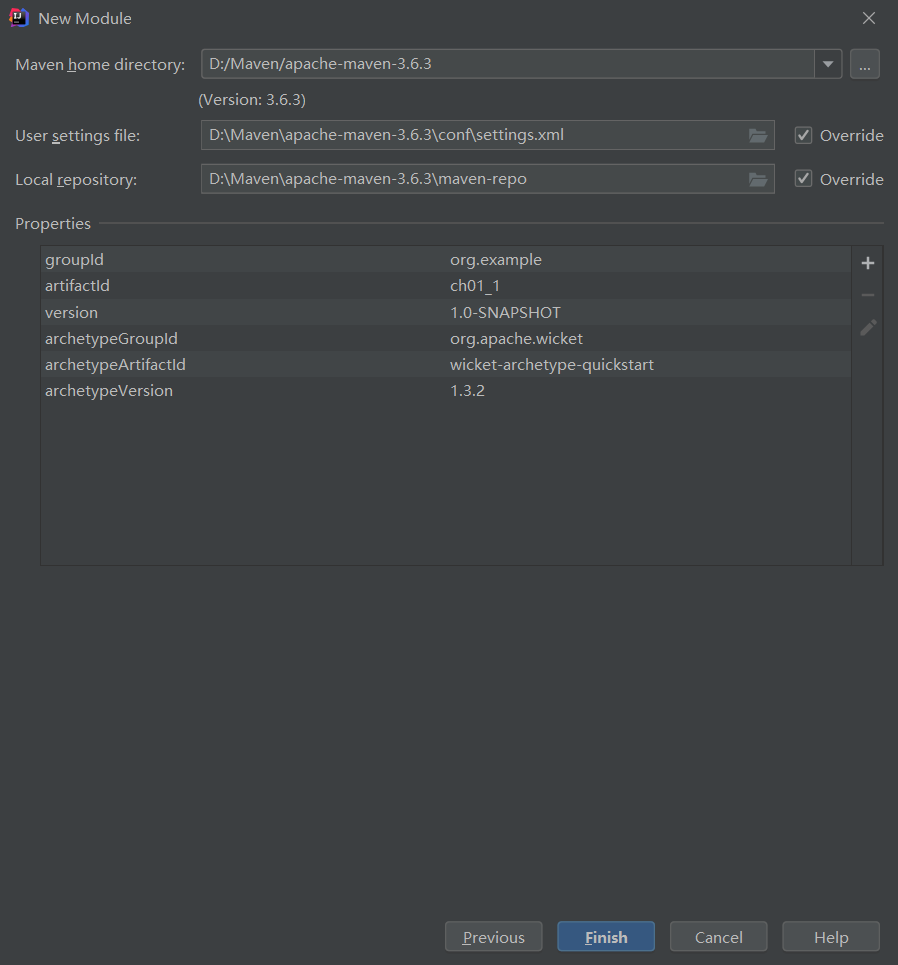This screenshot has height=965, width=898.
Task: Click the edit property pencil icon
Action: tap(868, 327)
